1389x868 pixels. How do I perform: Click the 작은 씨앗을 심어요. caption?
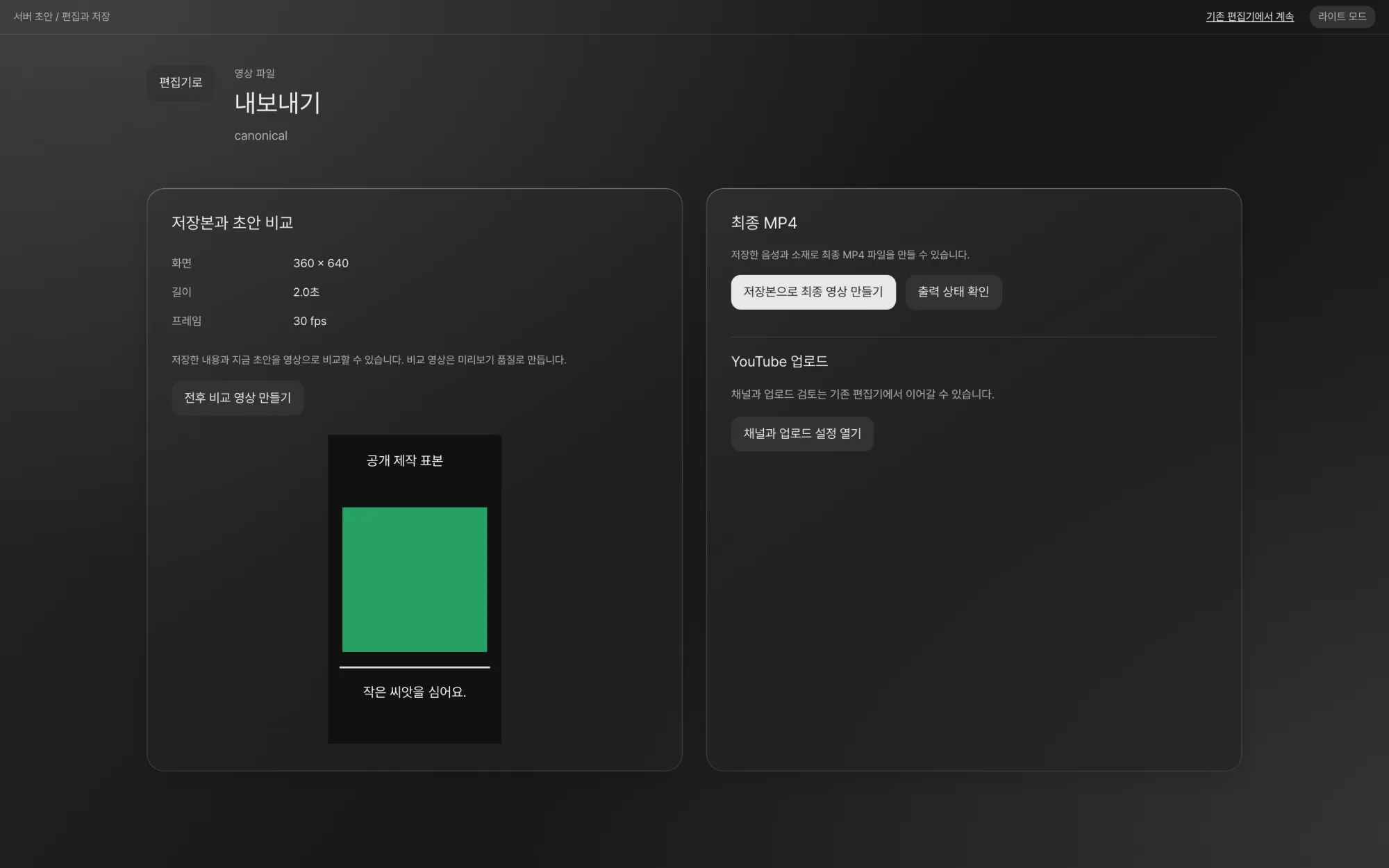coord(415,692)
